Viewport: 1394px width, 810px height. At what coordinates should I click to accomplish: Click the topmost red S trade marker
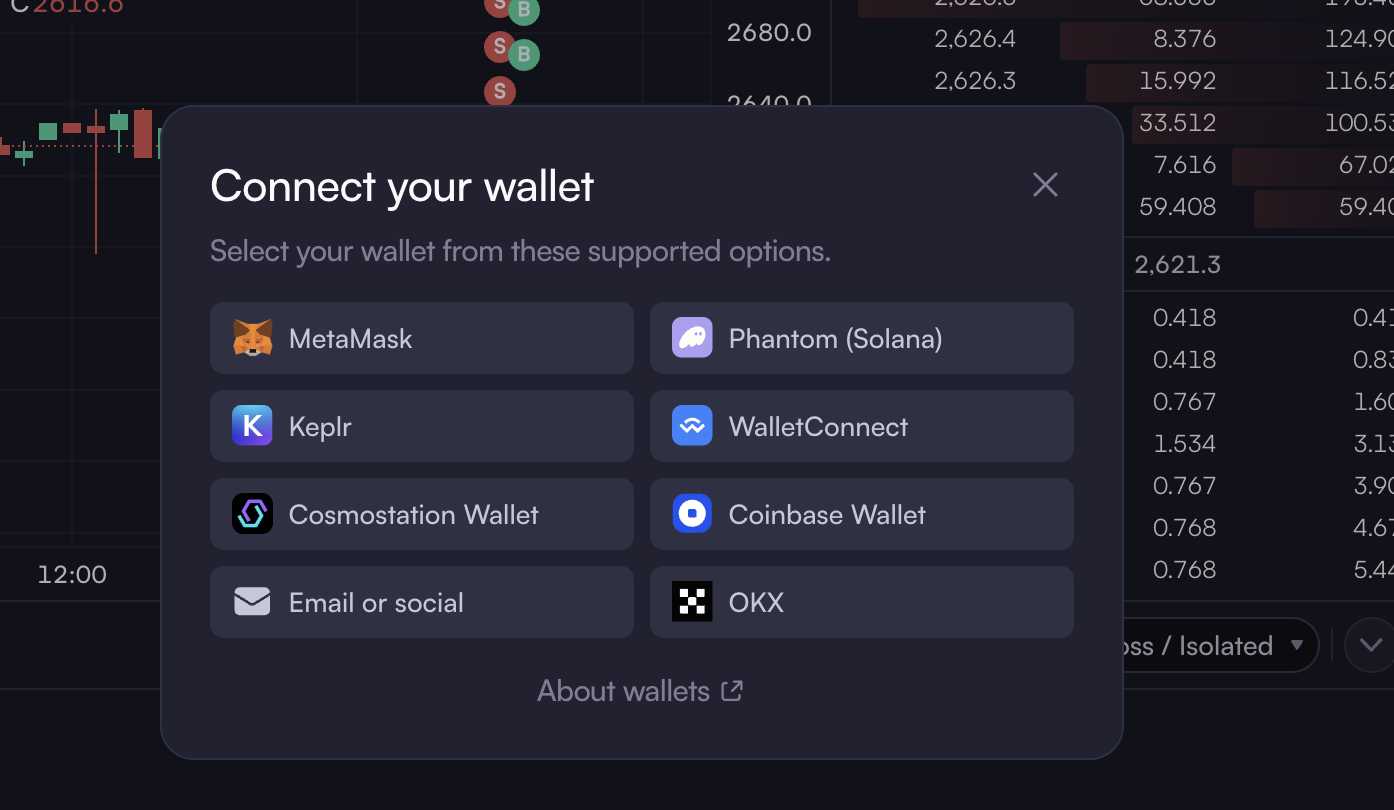pos(498,5)
